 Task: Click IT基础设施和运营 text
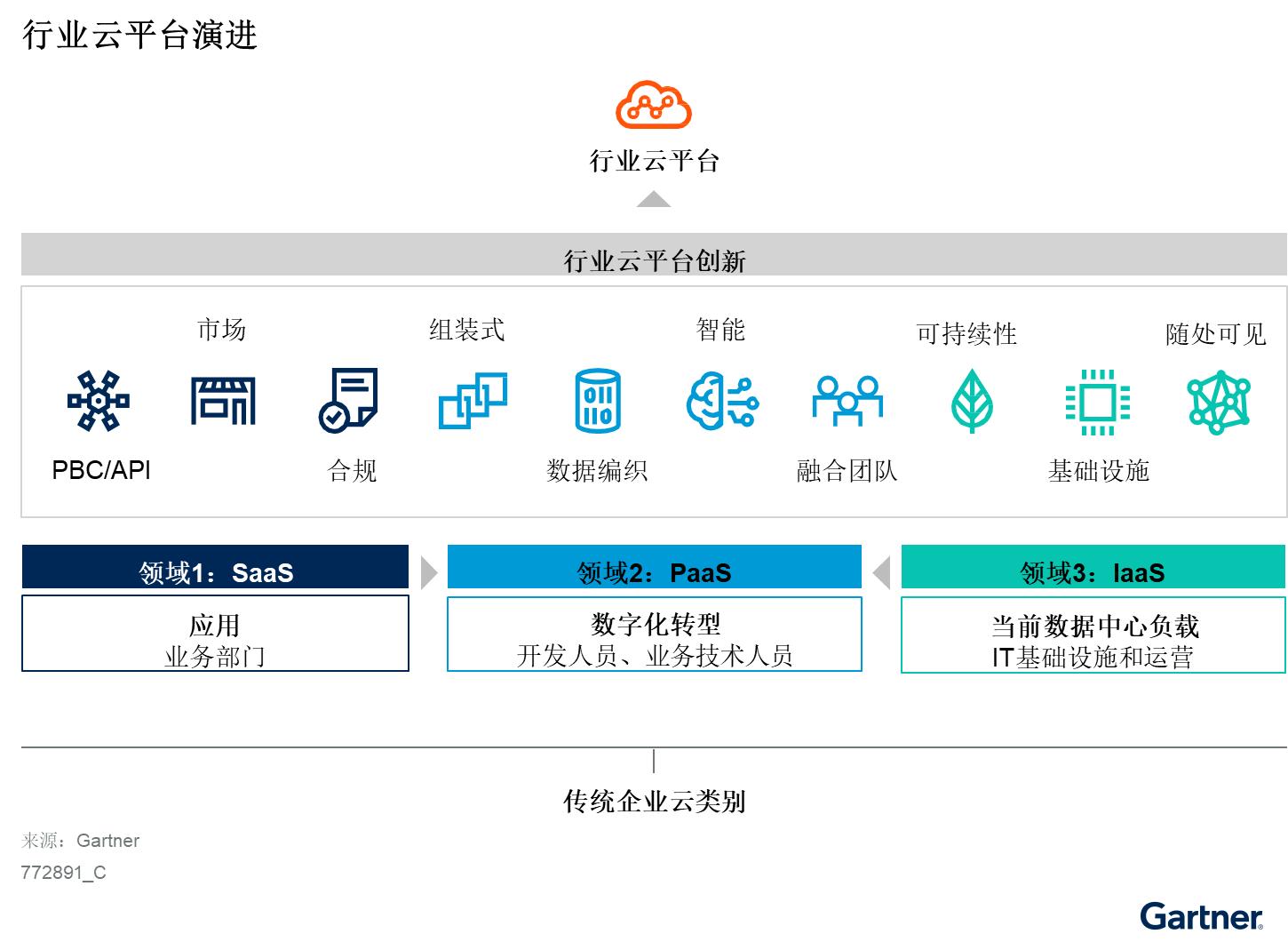[1093, 658]
